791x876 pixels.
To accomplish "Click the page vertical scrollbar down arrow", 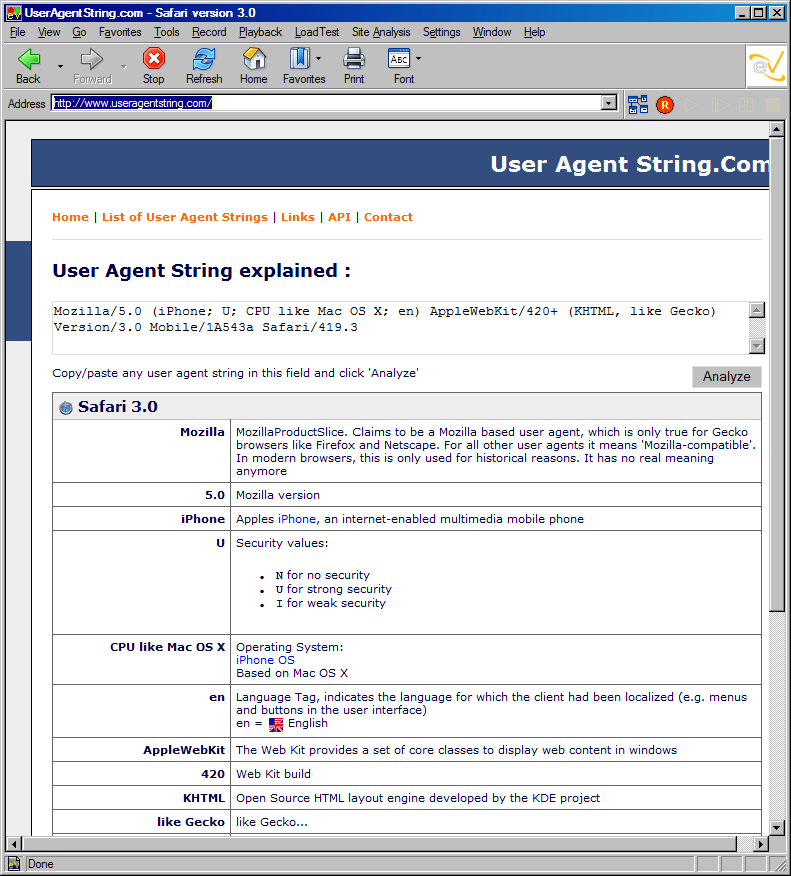I will [x=776, y=827].
